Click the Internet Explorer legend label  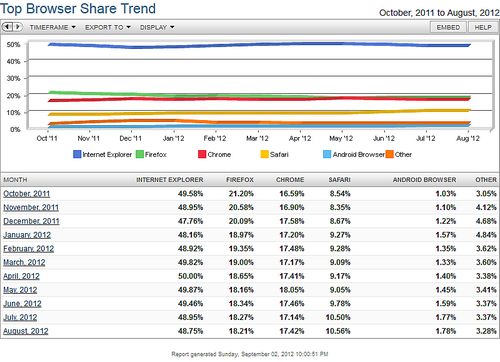(x=107, y=154)
